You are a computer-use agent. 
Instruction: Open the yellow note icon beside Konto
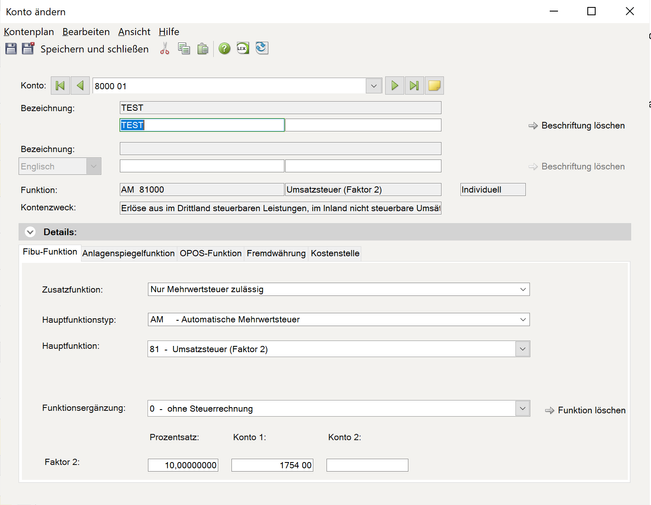[x=434, y=86]
